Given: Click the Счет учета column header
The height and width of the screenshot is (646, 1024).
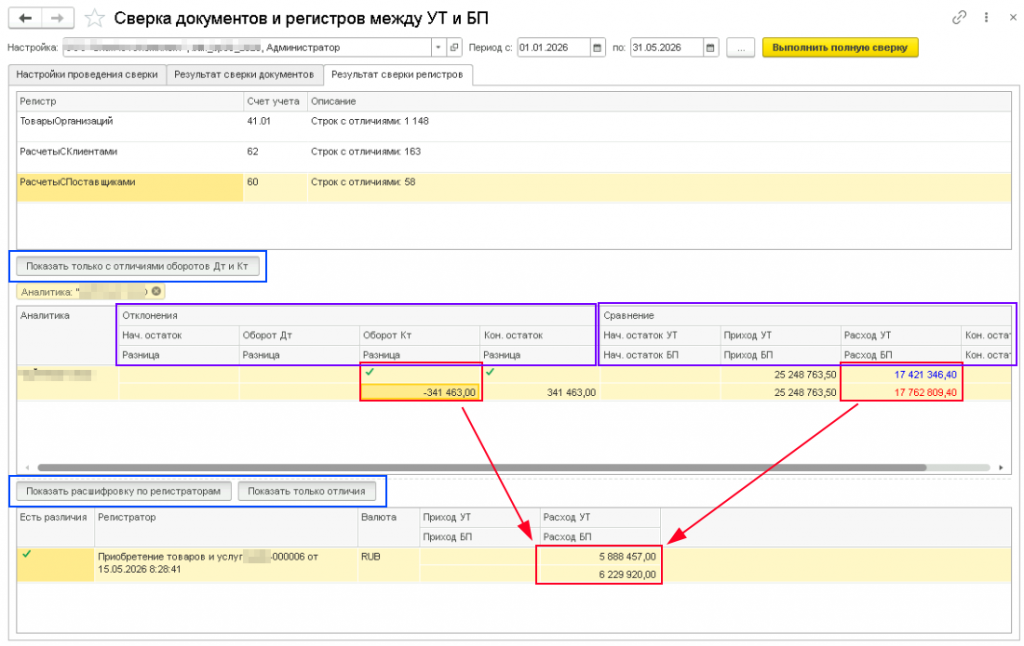Looking at the screenshot, I should [x=275, y=101].
